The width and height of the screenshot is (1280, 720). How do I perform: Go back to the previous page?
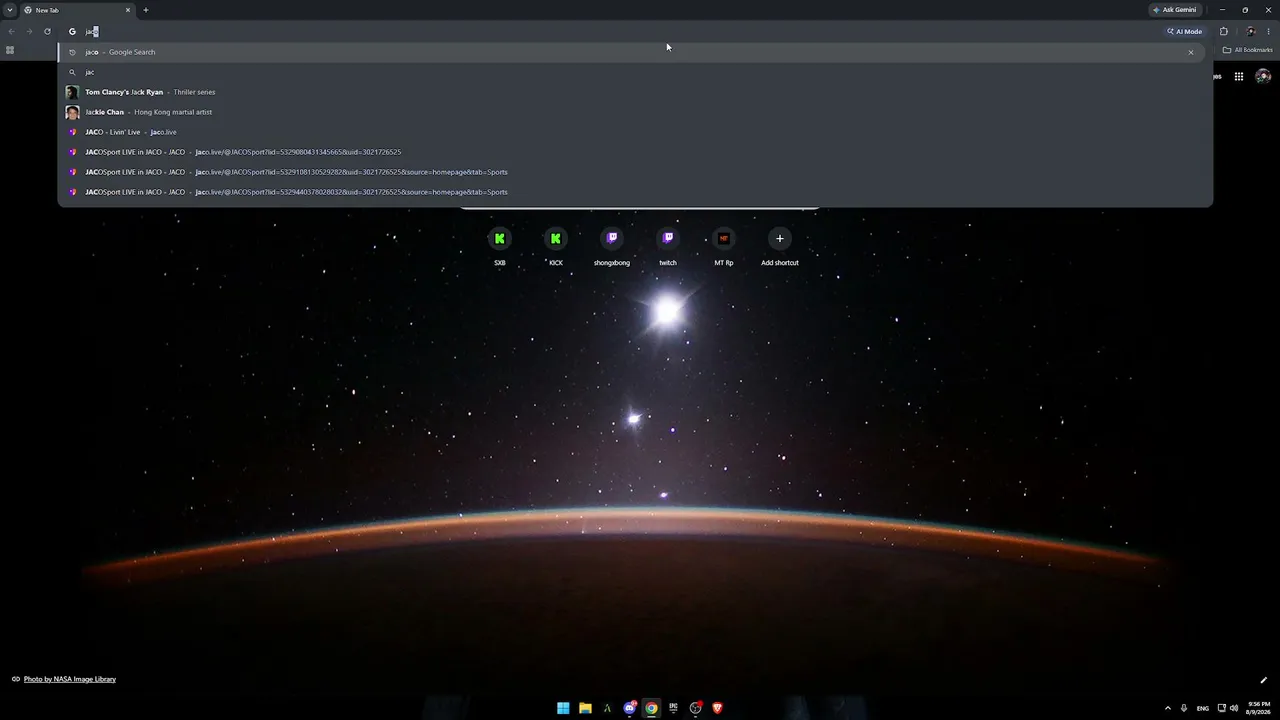[x=11, y=31]
